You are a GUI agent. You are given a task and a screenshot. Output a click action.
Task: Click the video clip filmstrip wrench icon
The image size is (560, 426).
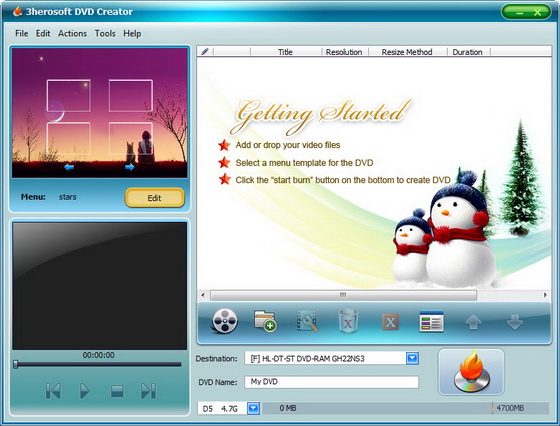[x=307, y=321]
